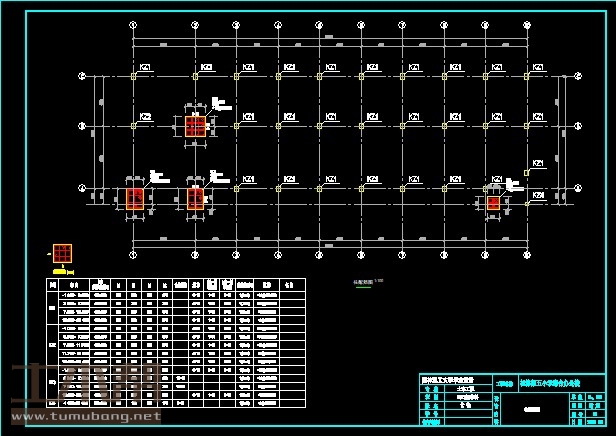Image resolution: width=616 pixels, height=436 pixels.
Task: Select the column schedule table header row
Action: coord(177,284)
